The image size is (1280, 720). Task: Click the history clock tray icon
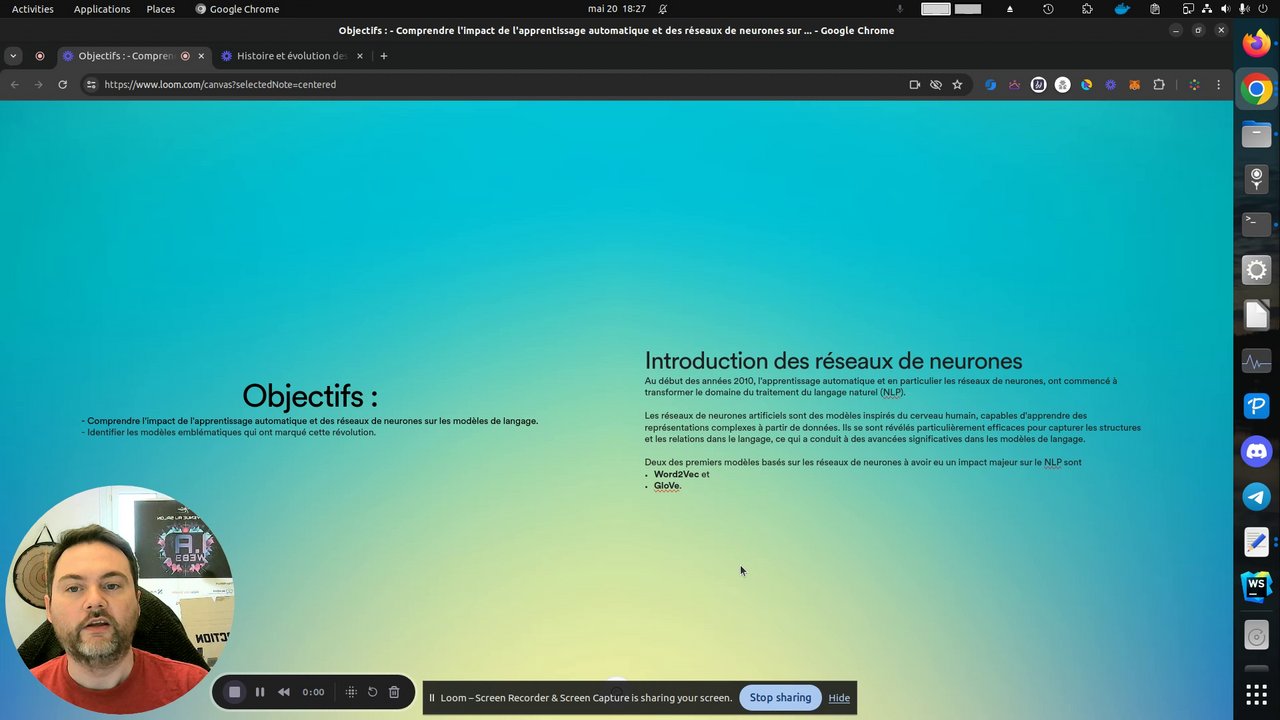click(x=1048, y=9)
